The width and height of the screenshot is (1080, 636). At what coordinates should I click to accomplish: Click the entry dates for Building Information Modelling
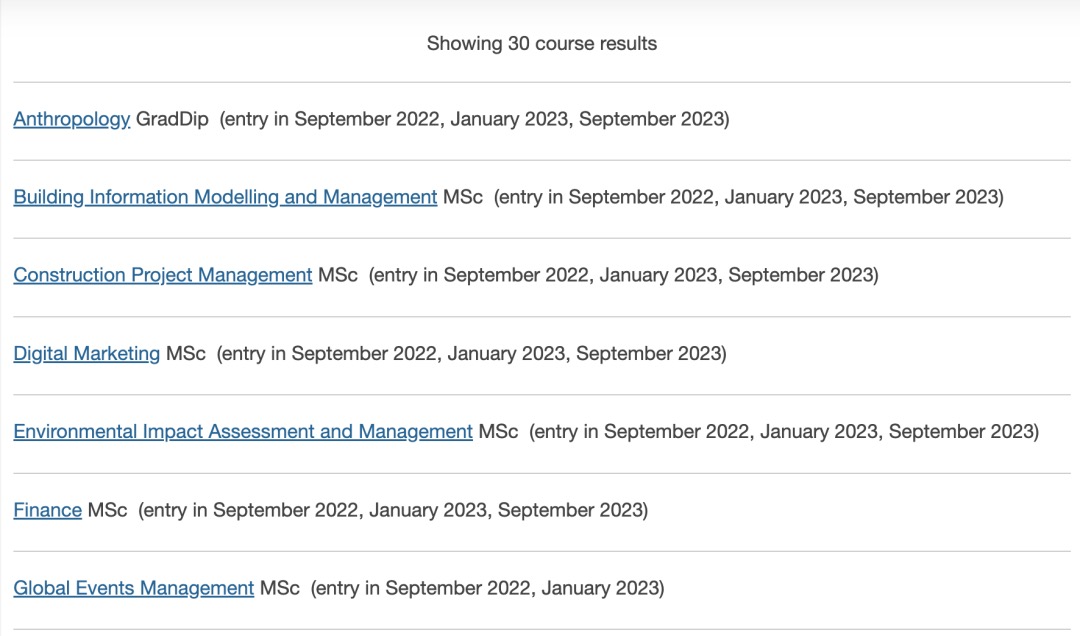749,197
